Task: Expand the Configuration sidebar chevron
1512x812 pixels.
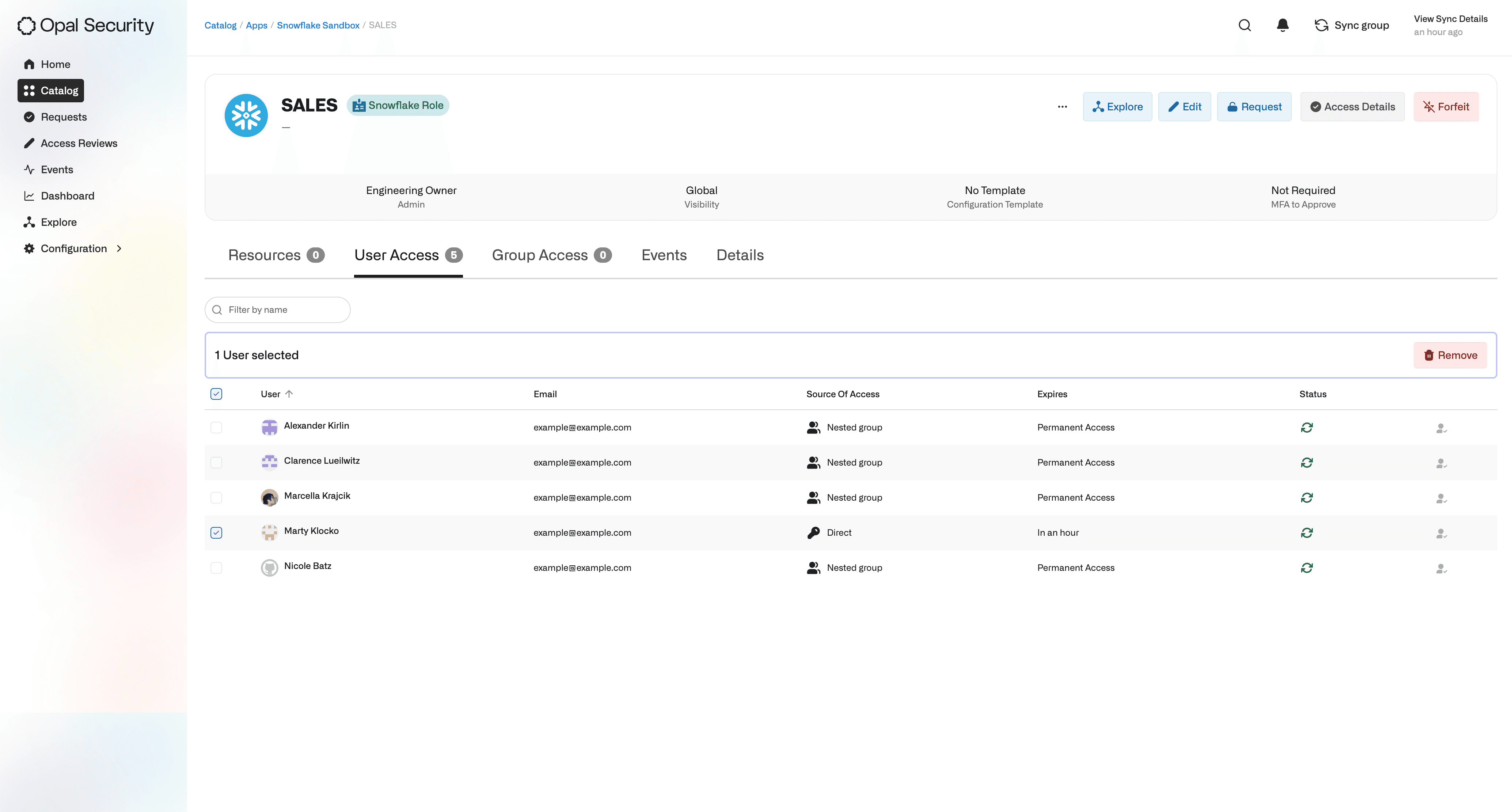Action: pyautogui.click(x=119, y=248)
